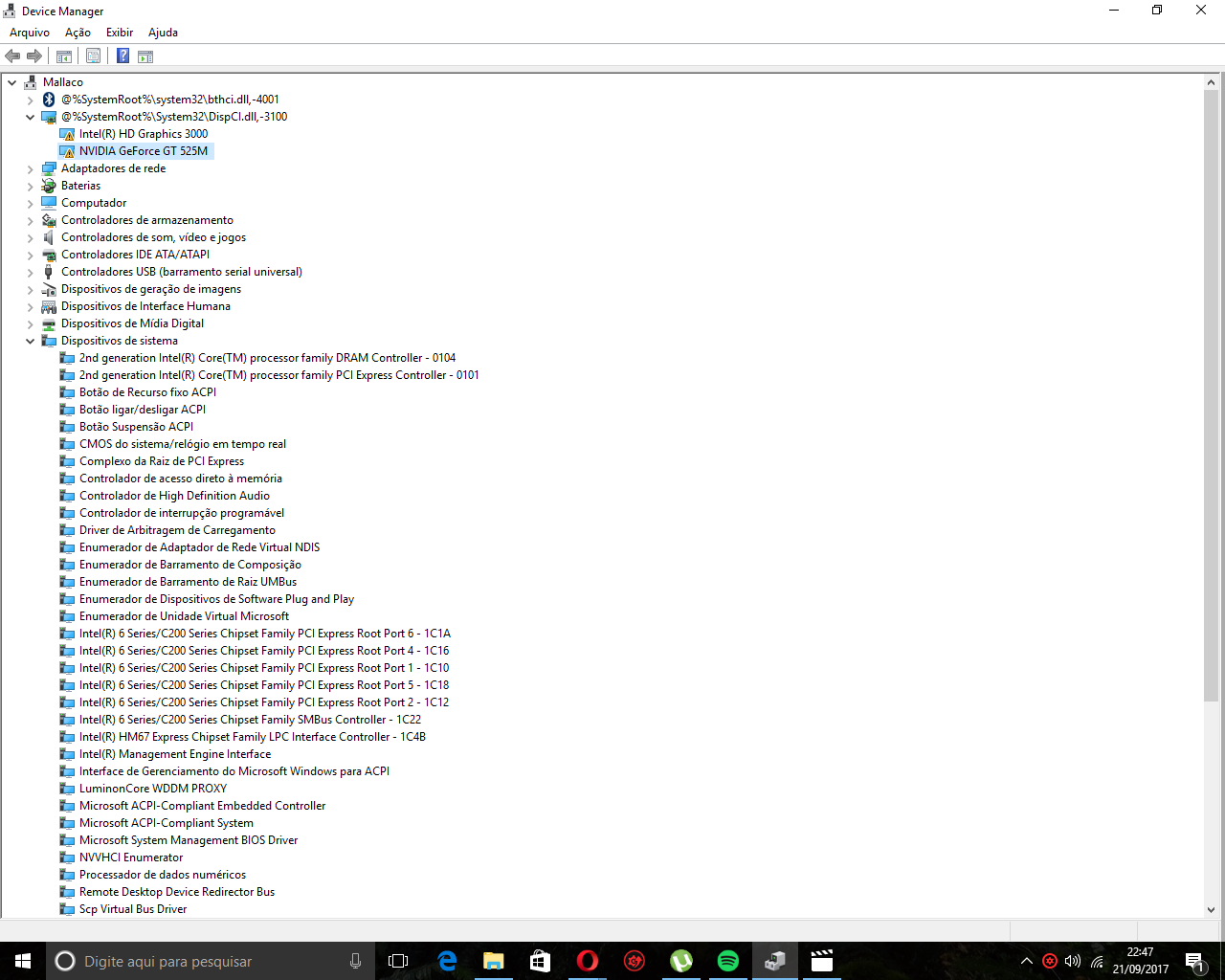Image resolution: width=1225 pixels, height=980 pixels.
Task: Open the Arquivo menu
Action: 30,33
